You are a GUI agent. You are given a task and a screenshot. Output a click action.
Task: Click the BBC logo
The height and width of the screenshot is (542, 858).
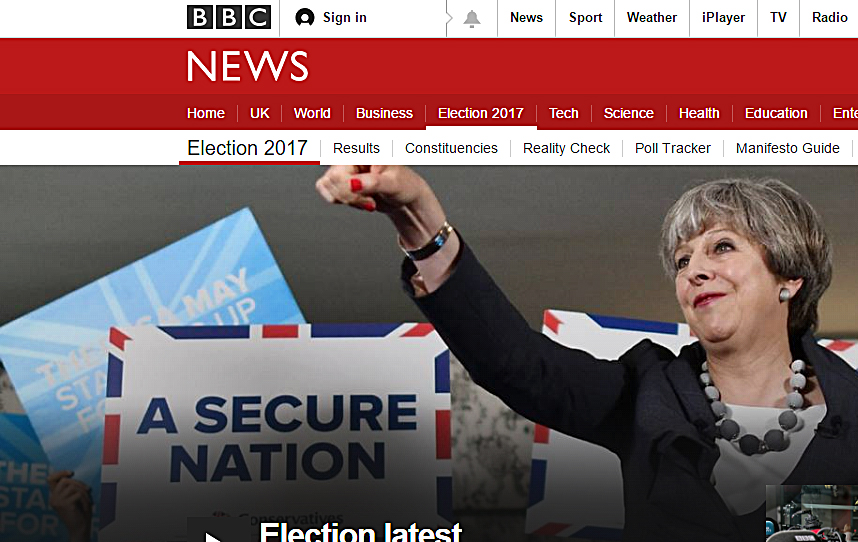pos(229,18)
